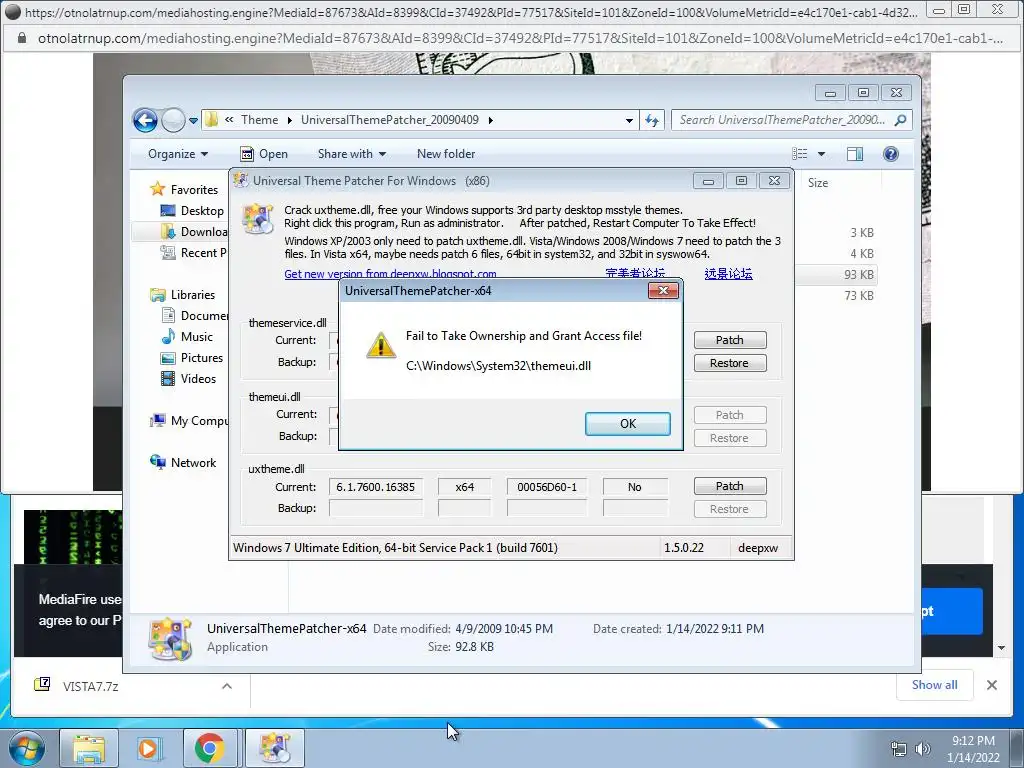1024x768 pixels.
Task: Click the 73 KB file size row
Action: (x=858, y=296)
